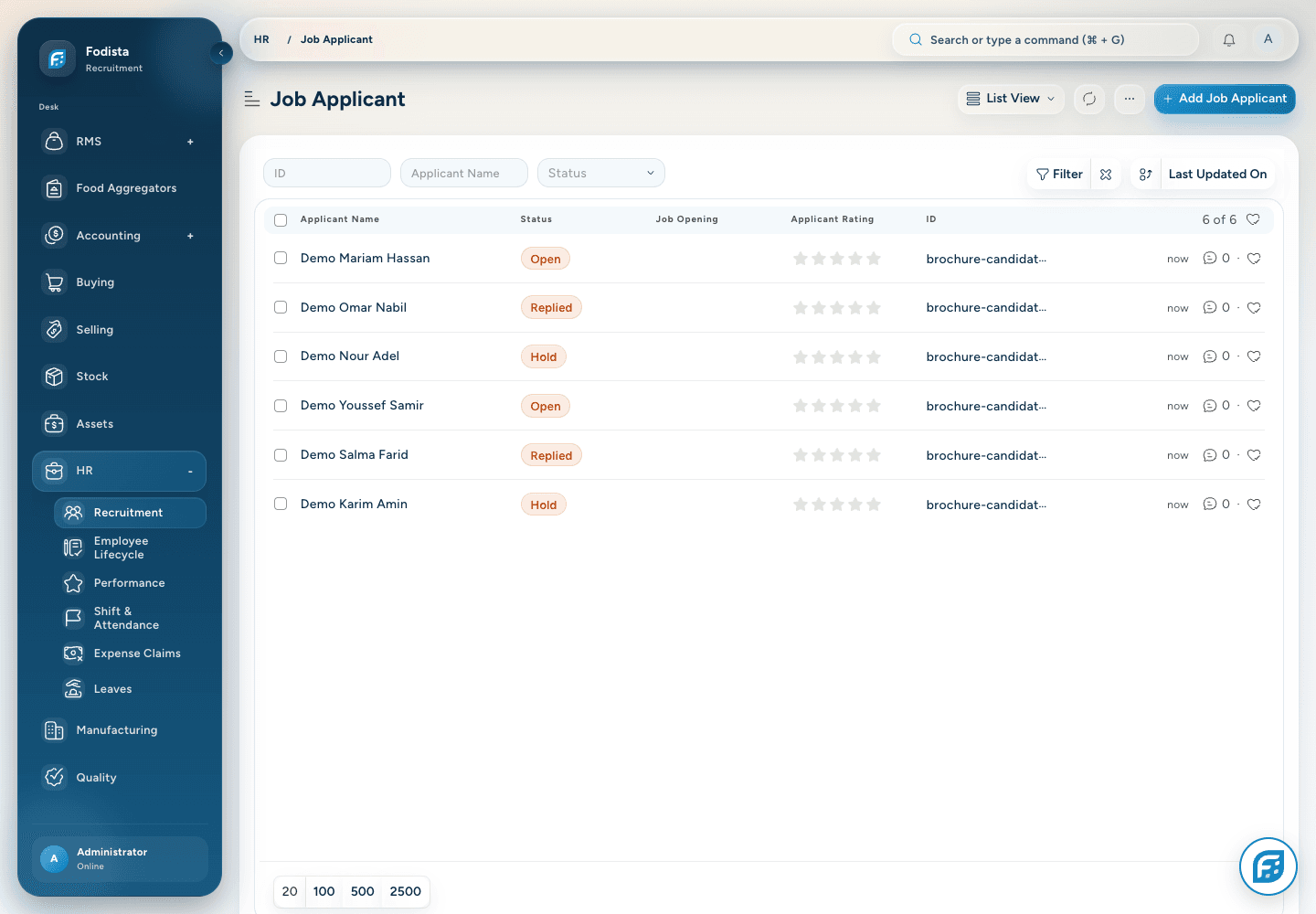Toggle liked filter heart in header
Screen dimensions: 1316x914
(x=1253, y=219)
